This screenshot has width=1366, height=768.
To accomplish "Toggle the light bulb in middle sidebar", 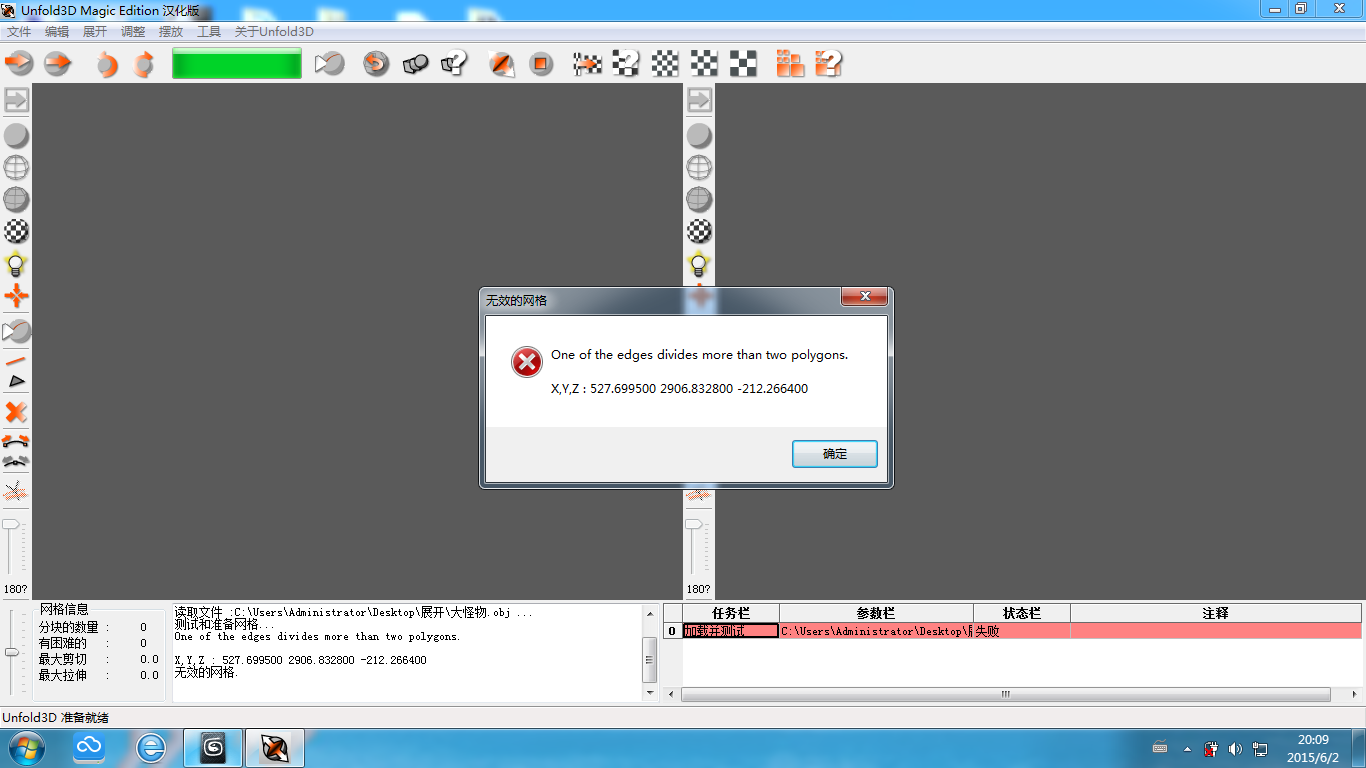I will (699, 264).
